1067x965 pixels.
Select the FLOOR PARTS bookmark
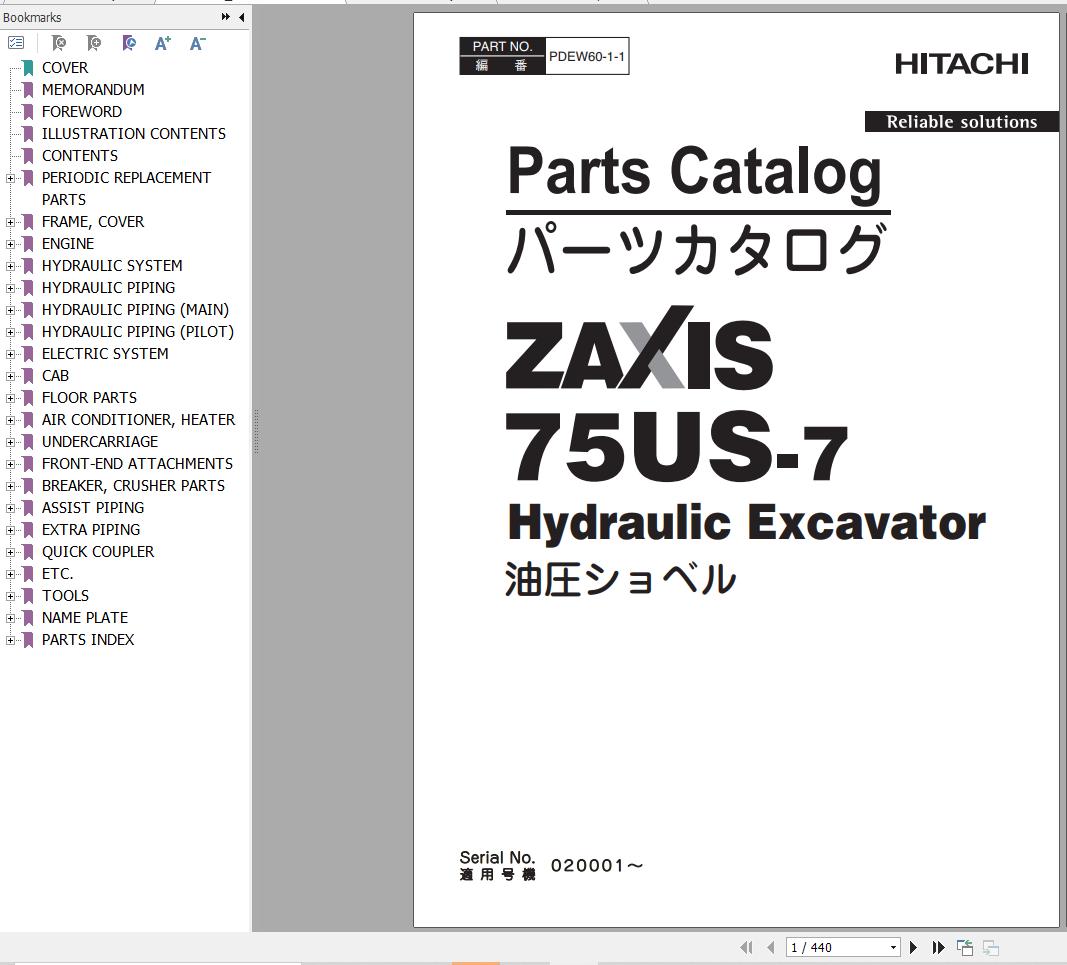click(x=89, y=398)
